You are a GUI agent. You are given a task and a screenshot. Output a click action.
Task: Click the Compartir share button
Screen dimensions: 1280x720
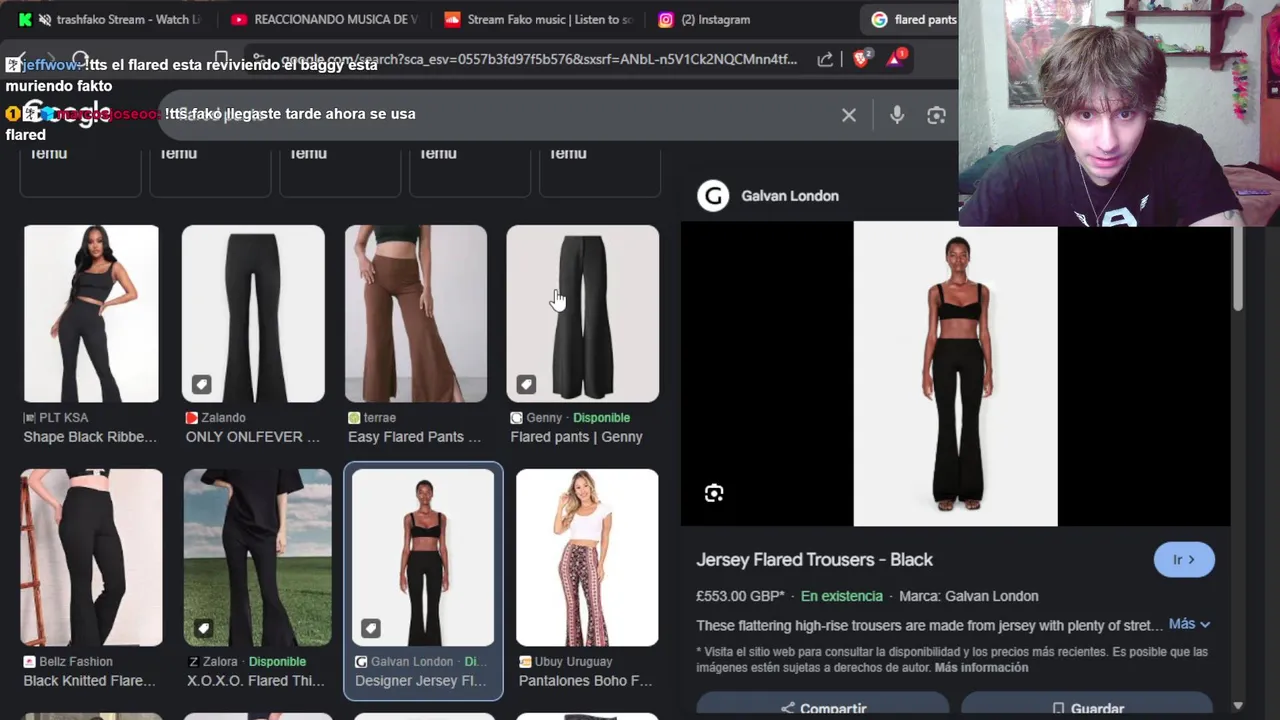click(823, 706)
